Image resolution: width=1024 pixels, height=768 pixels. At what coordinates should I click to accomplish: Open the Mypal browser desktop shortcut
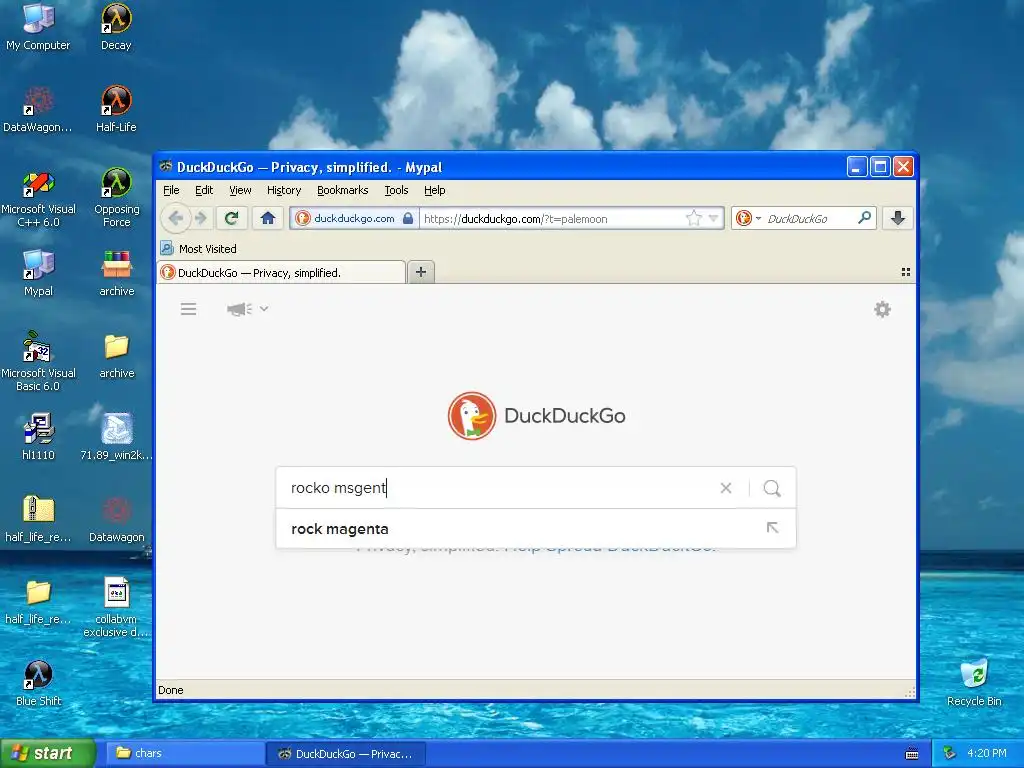tap(38, 273)
